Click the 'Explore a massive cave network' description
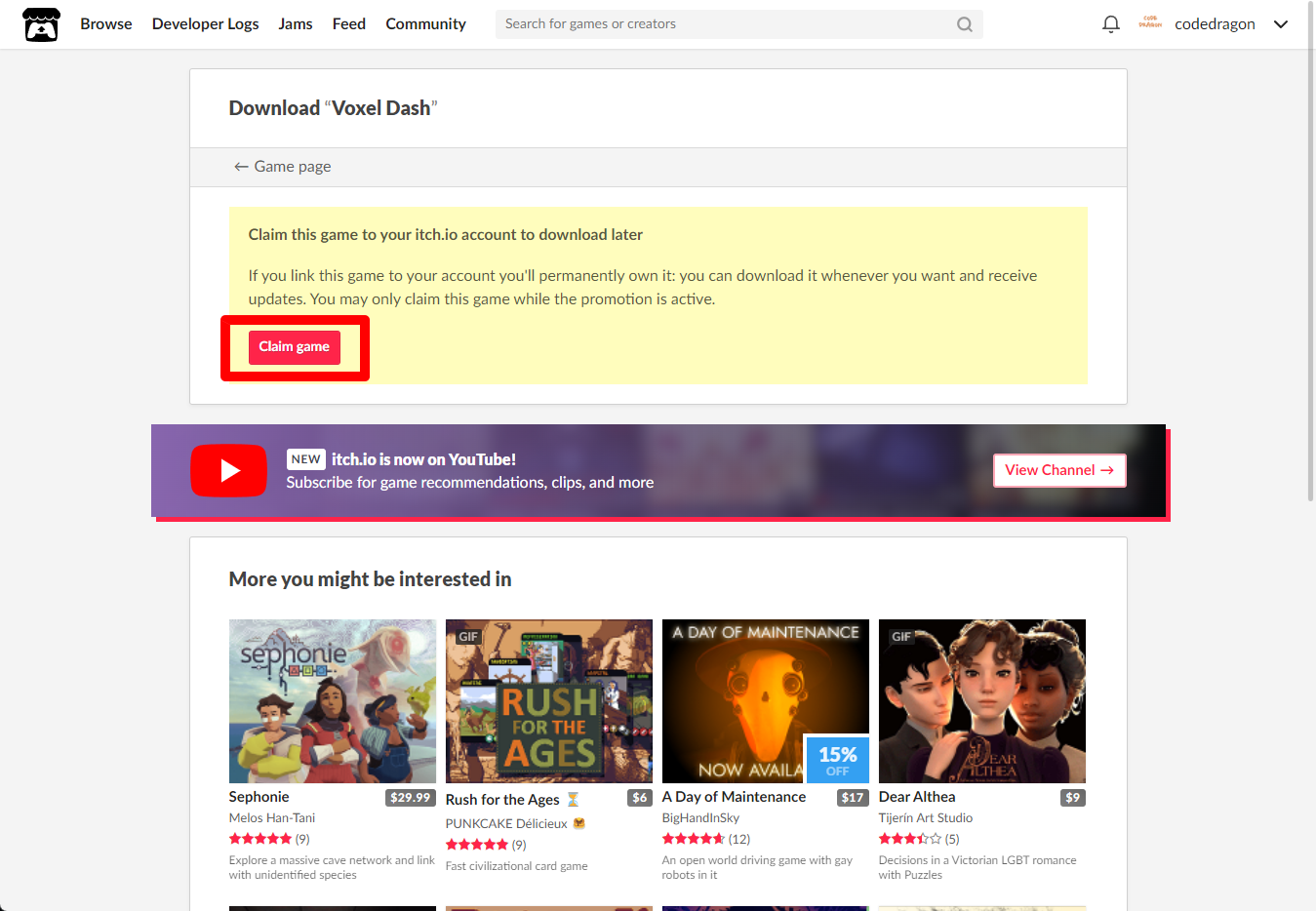Screen dimensions: 1316x911 [x=332, y=867]
